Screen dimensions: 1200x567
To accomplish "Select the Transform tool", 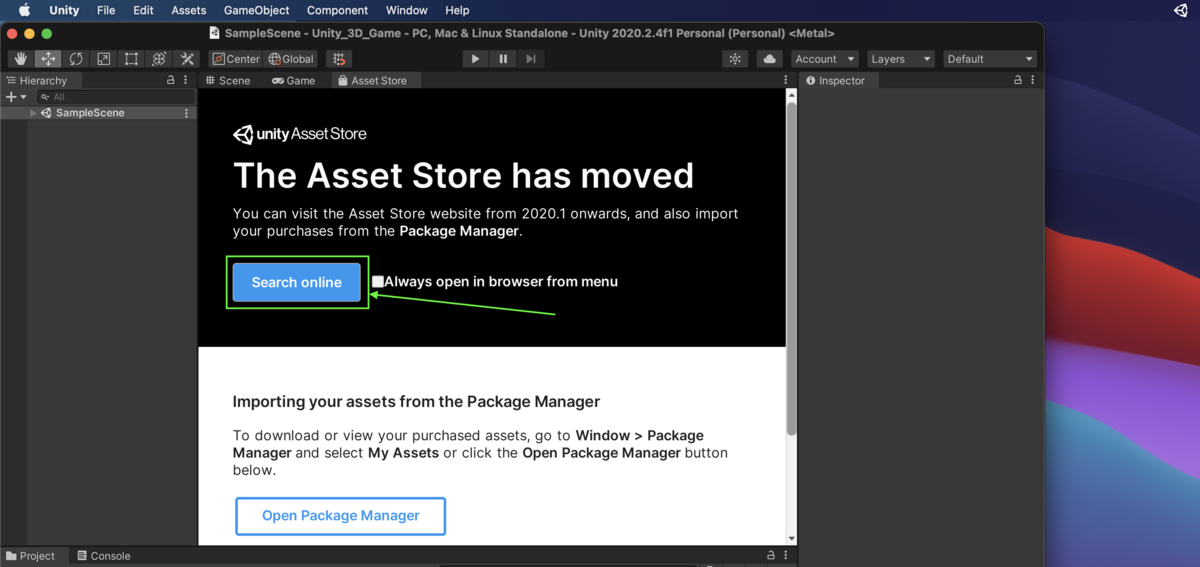I will click(159, 59).
